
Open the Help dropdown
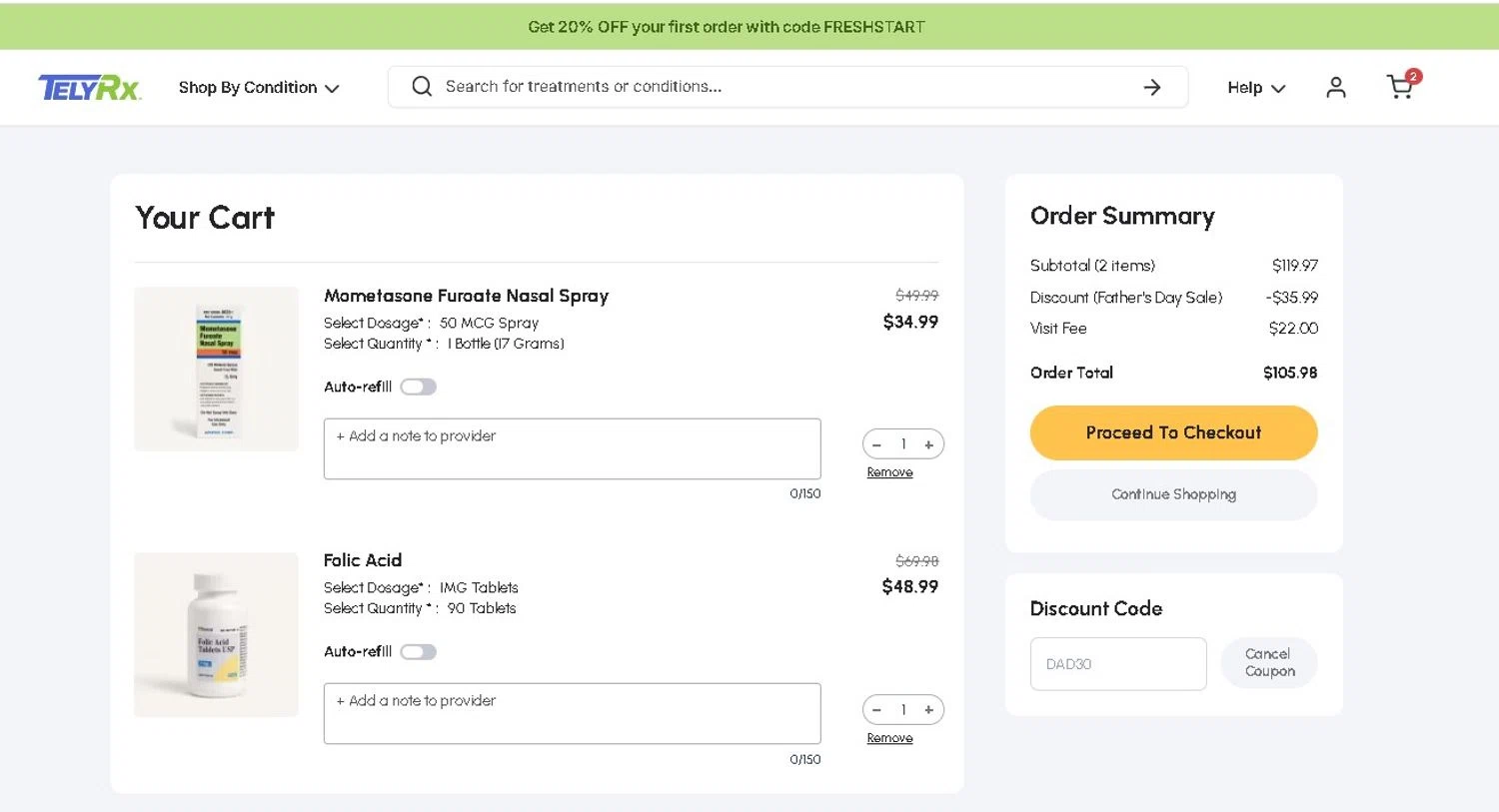point(1256,88)
